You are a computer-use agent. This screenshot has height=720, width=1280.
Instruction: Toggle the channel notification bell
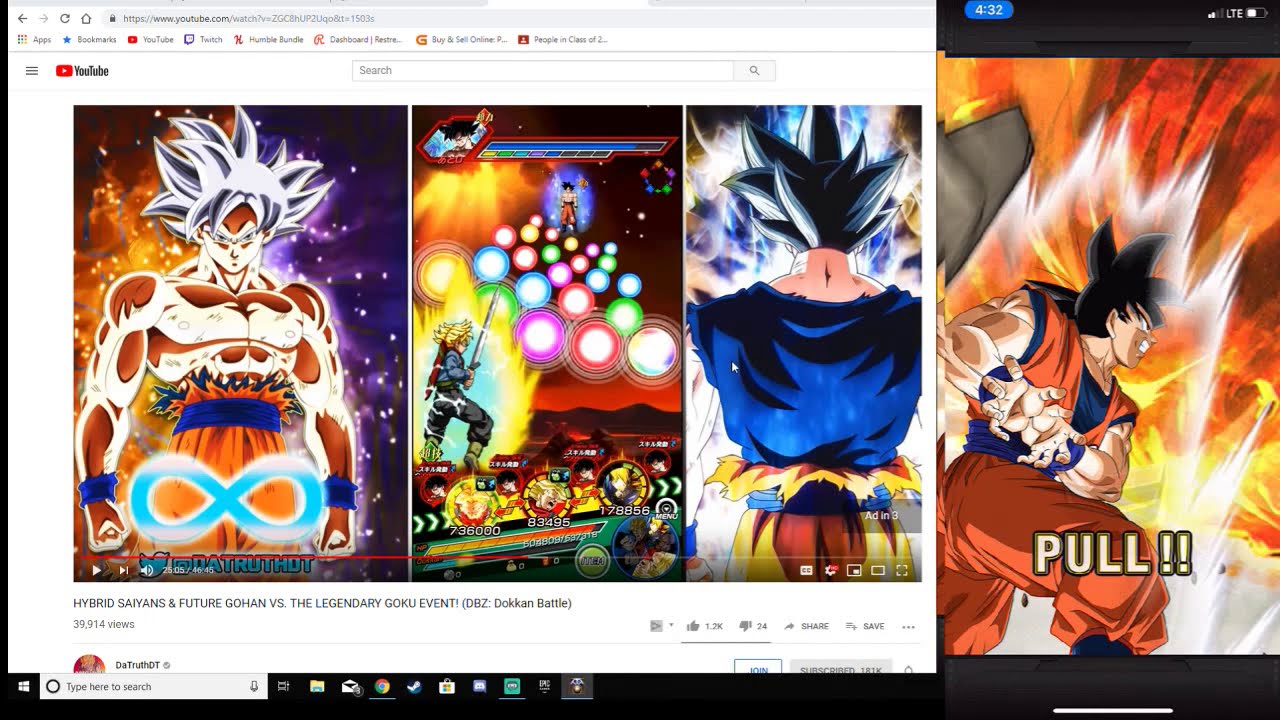click(x=908, y=669)
